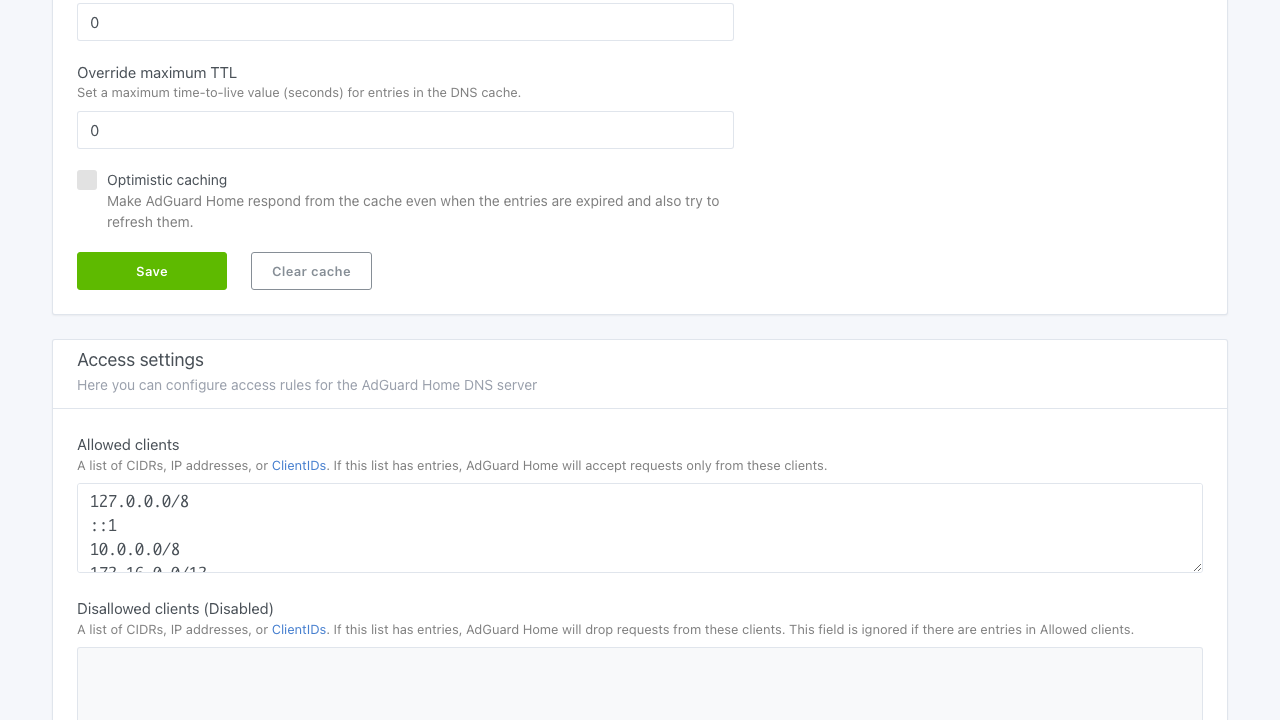Click the Allowed clients textarea resize handle
The width and height of the screenshot is (1280, 720).
pyautogui.click(x=1196, y=566)
